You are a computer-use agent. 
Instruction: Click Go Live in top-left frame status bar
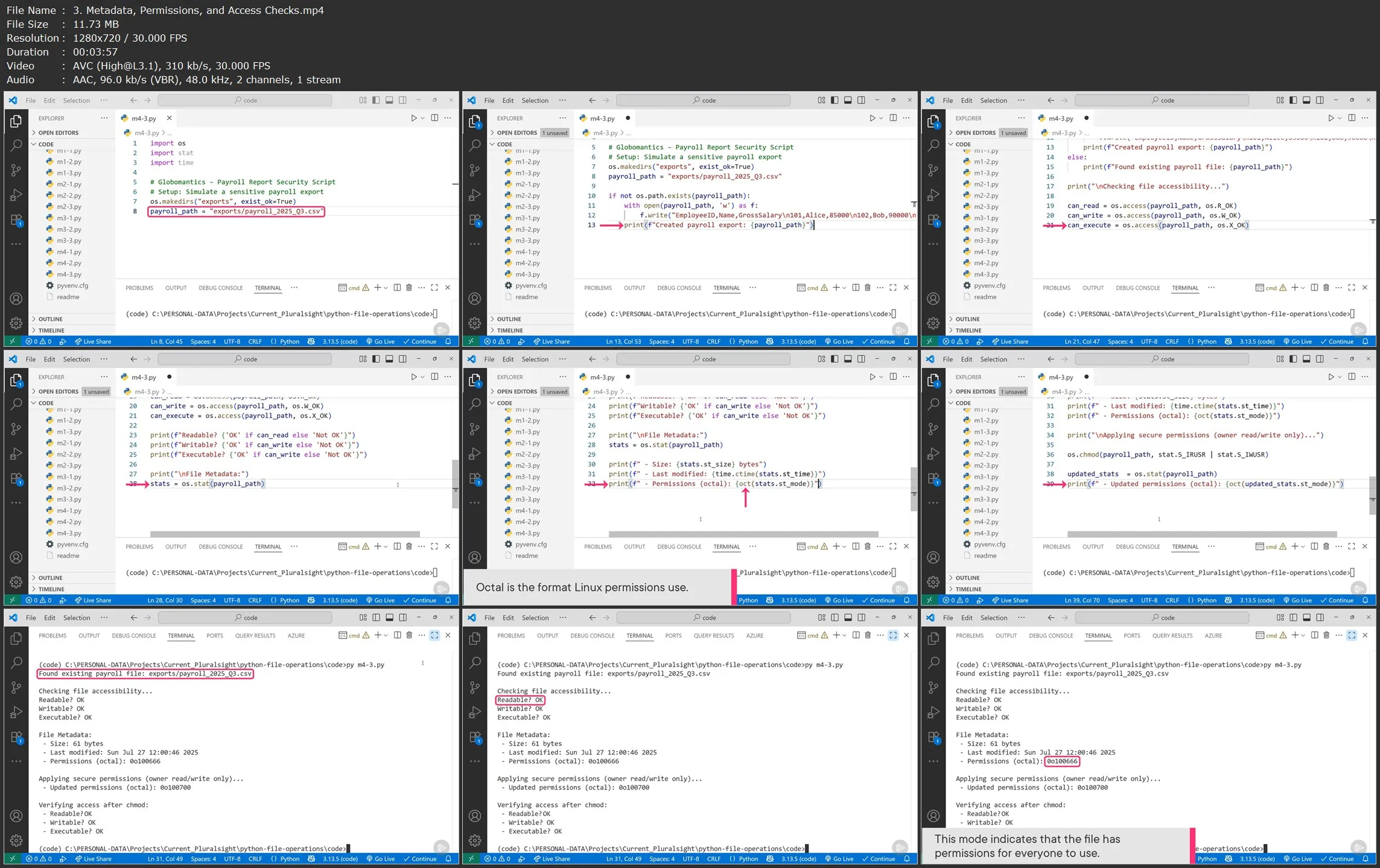coord(380,341)
